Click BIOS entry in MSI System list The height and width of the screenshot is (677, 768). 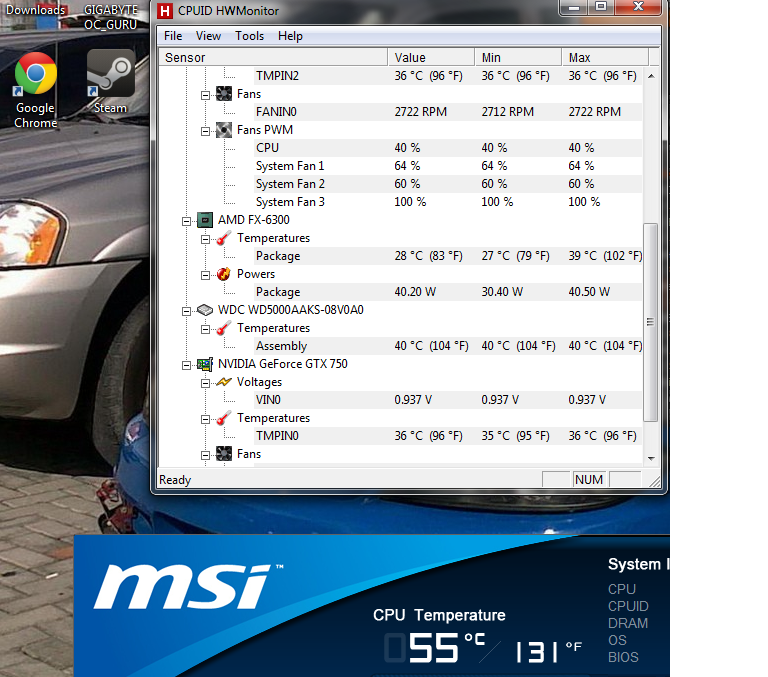click(623, 657)
